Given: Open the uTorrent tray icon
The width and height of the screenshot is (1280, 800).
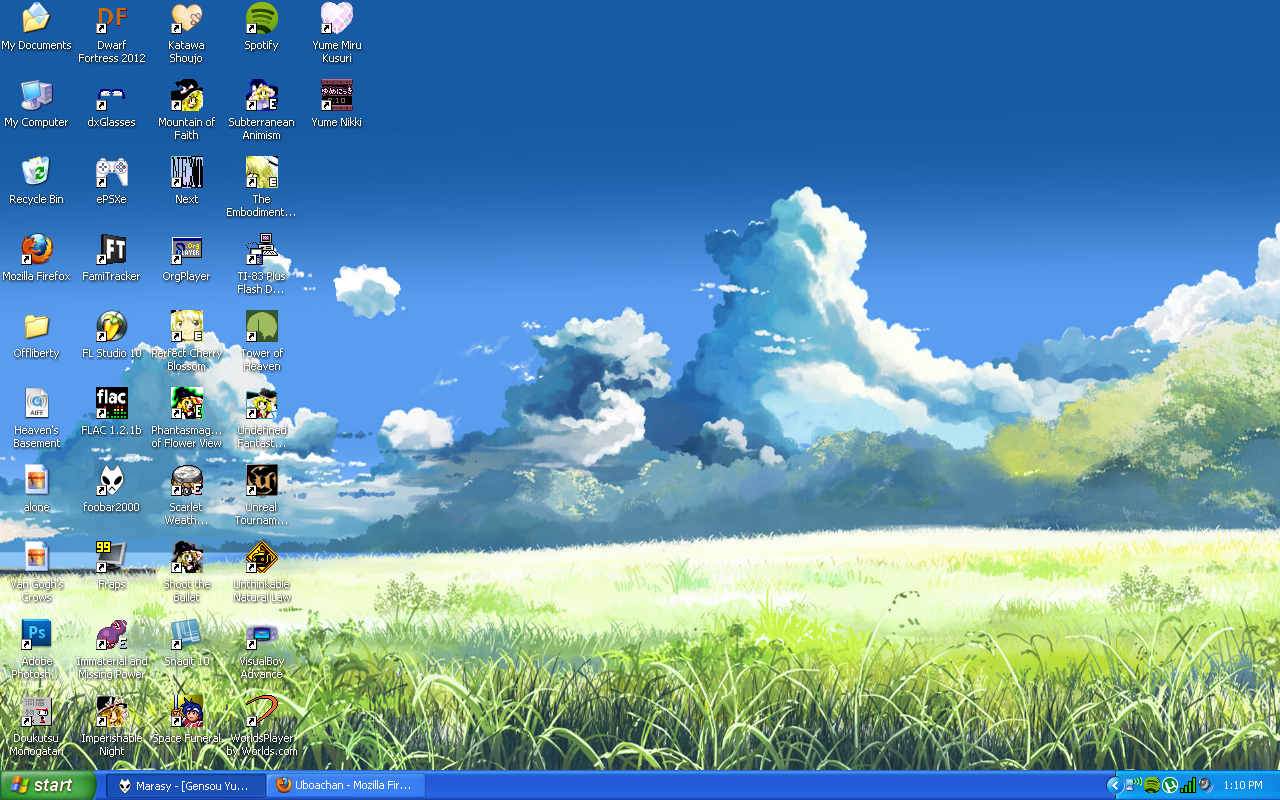Looking at the screenshot, I should pos(1170,785).
